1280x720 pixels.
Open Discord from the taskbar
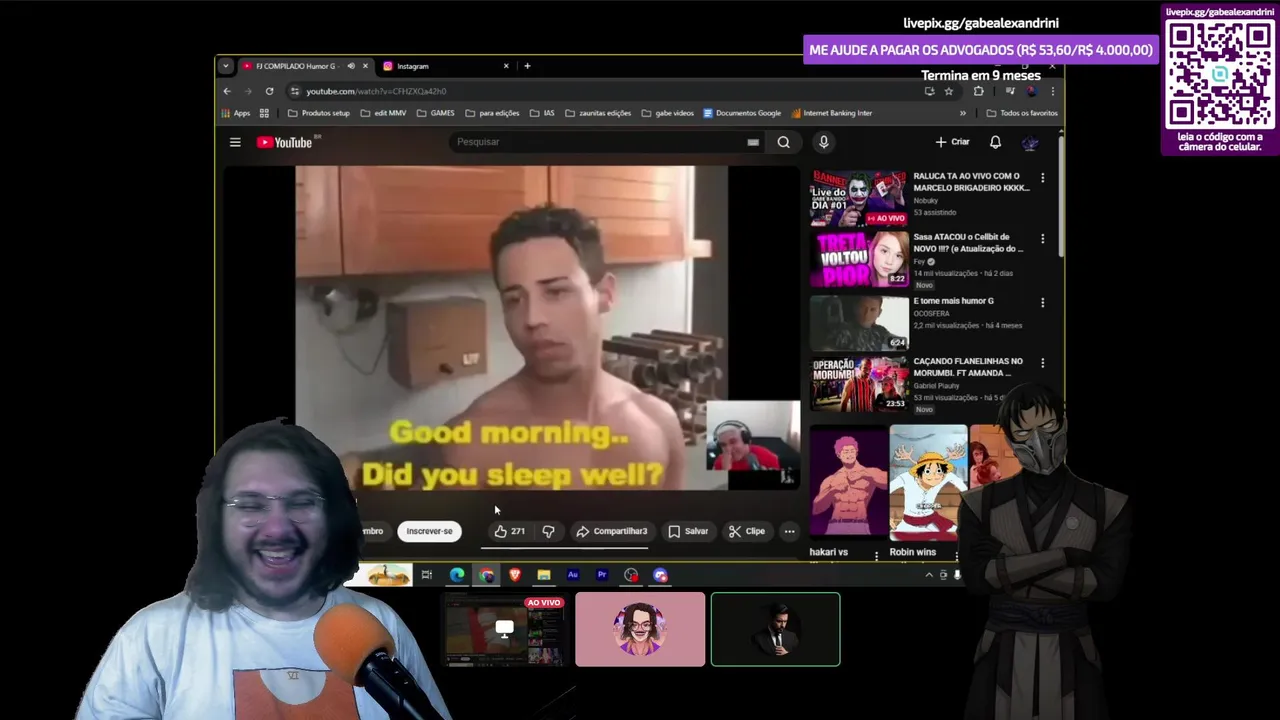660,575
